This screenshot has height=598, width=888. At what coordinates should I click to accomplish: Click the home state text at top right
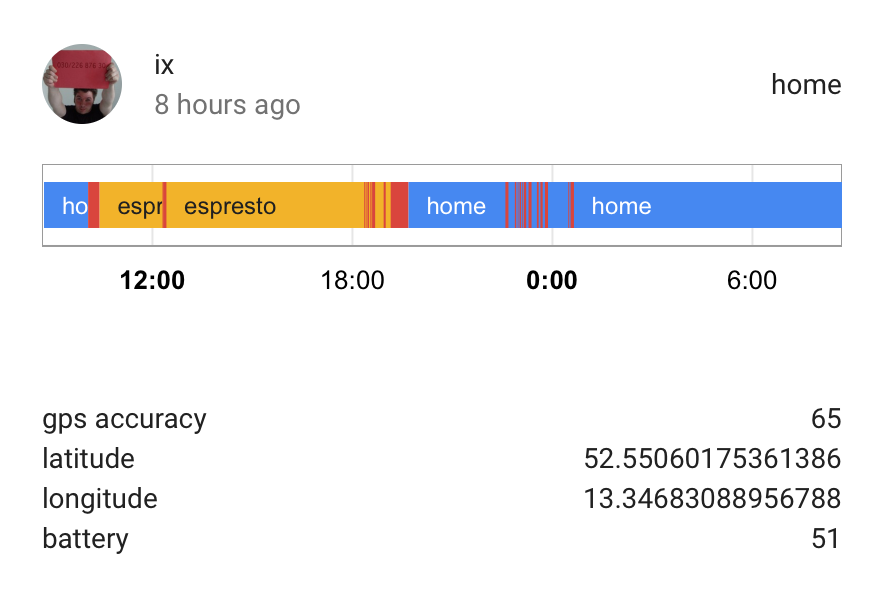coord(805,85)
